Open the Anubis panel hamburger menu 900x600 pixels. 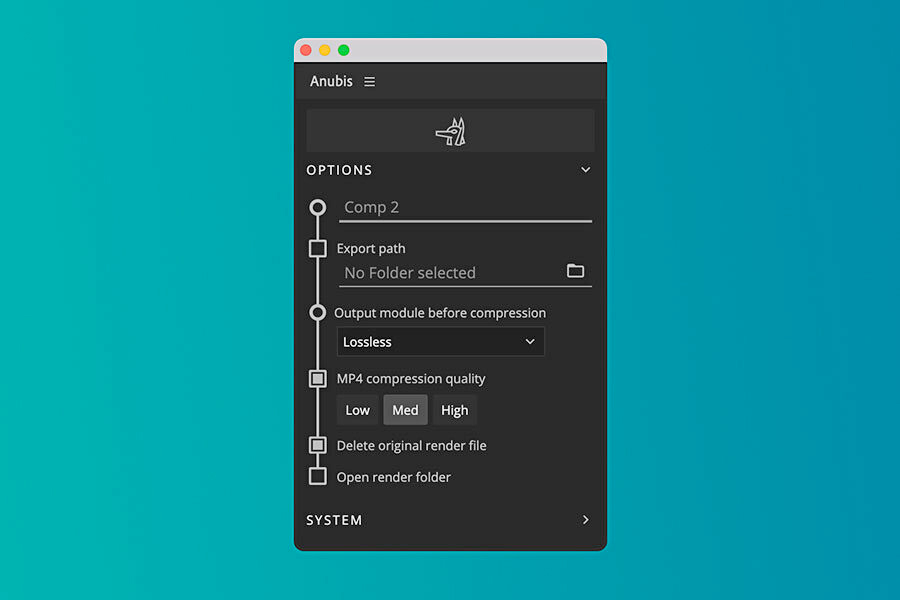(x=369, y=82)
